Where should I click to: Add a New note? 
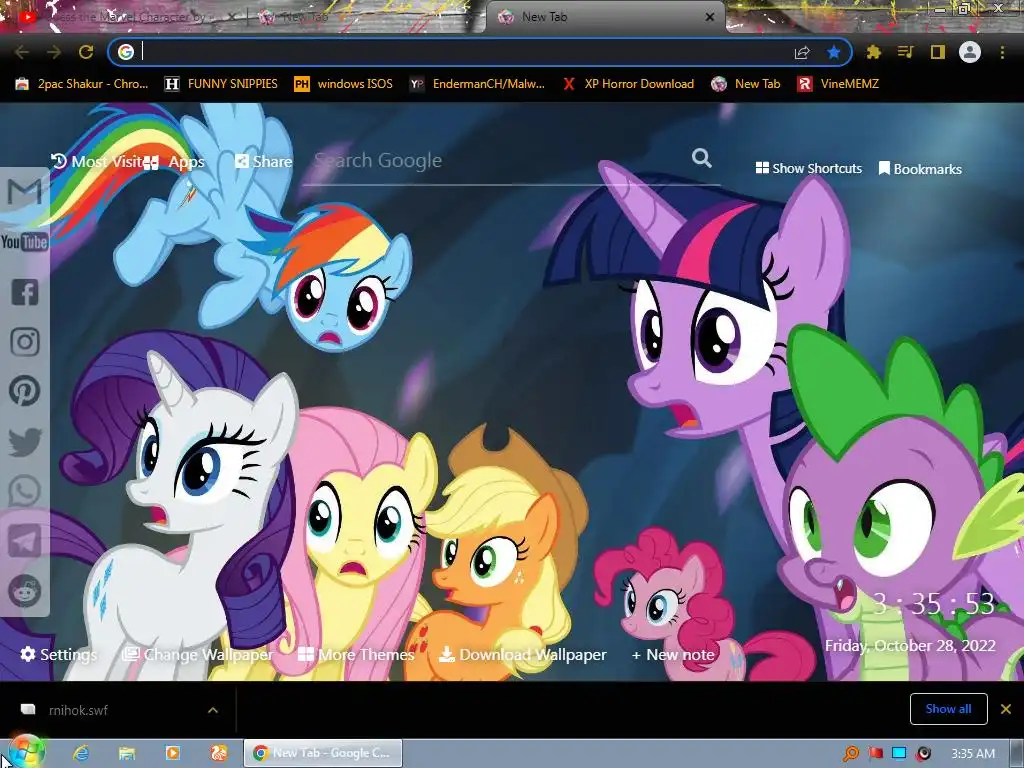tap(673, 654)
